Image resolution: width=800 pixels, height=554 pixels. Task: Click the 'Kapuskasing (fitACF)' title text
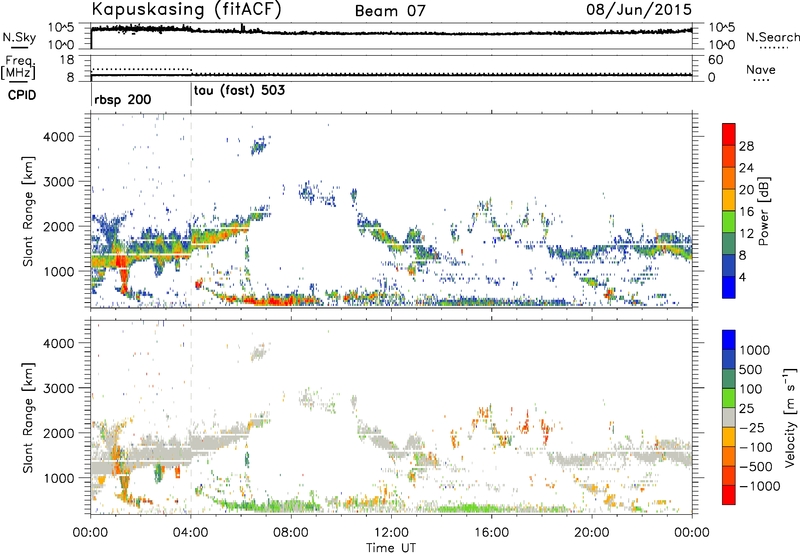tap(186, 10)
